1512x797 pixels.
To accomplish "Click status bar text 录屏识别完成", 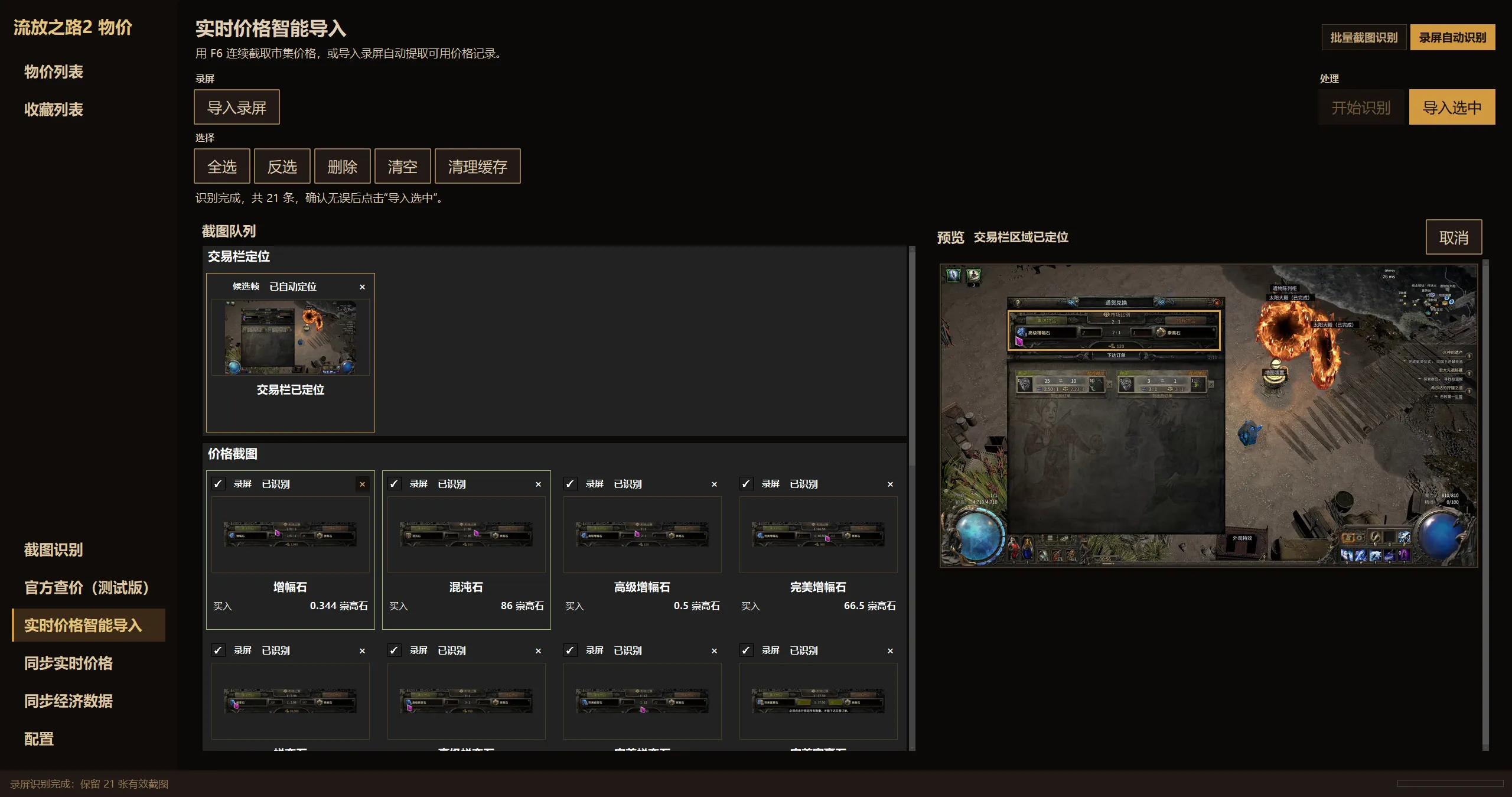I will (x=89, y=784).
